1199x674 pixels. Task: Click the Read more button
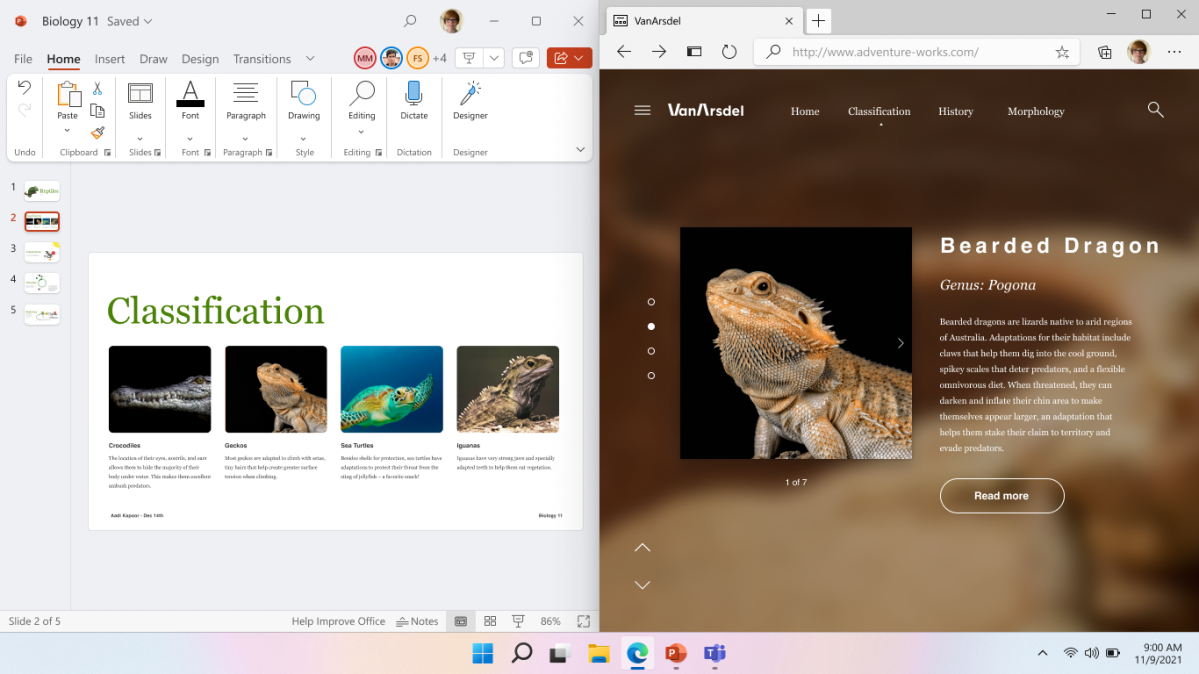(x=1001, y=495)
